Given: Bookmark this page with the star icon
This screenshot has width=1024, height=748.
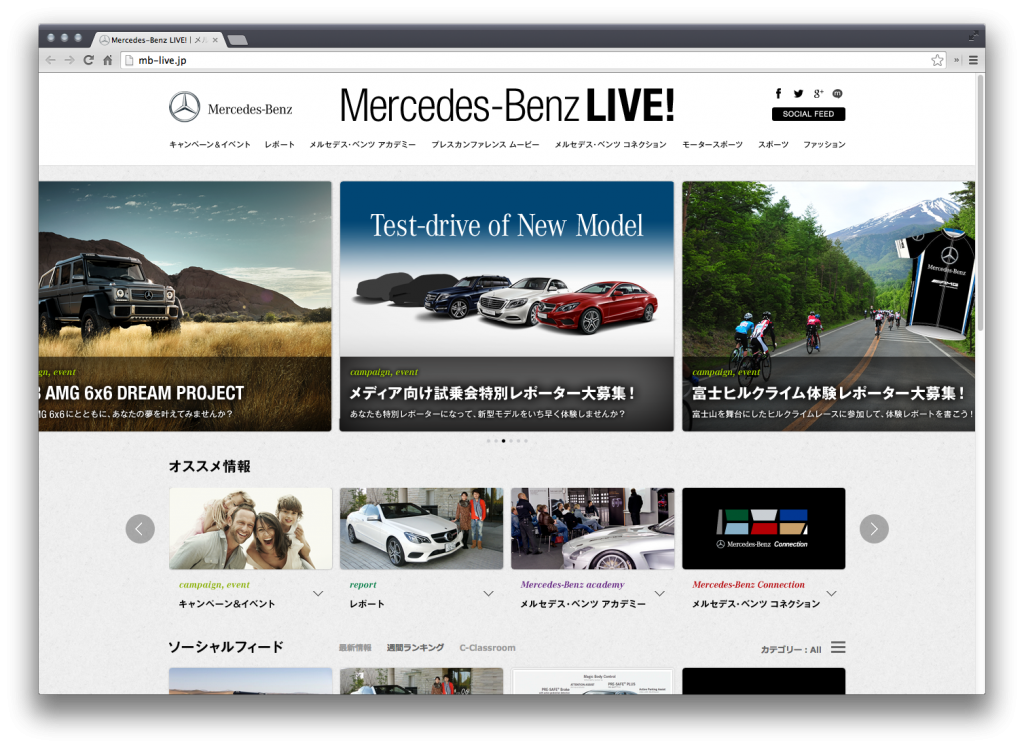Looking at the screenshot, I should point(937,60).
